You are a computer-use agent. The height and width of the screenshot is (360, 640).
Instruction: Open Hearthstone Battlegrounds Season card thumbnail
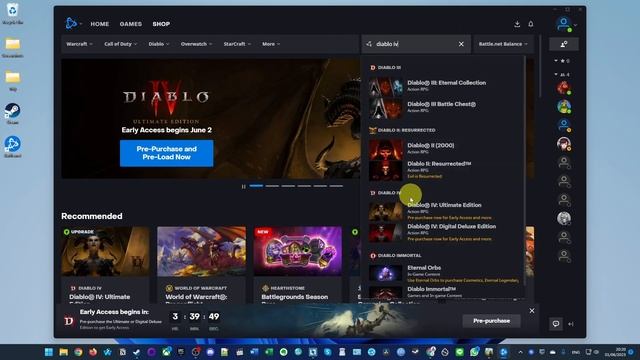coord(298,251)
